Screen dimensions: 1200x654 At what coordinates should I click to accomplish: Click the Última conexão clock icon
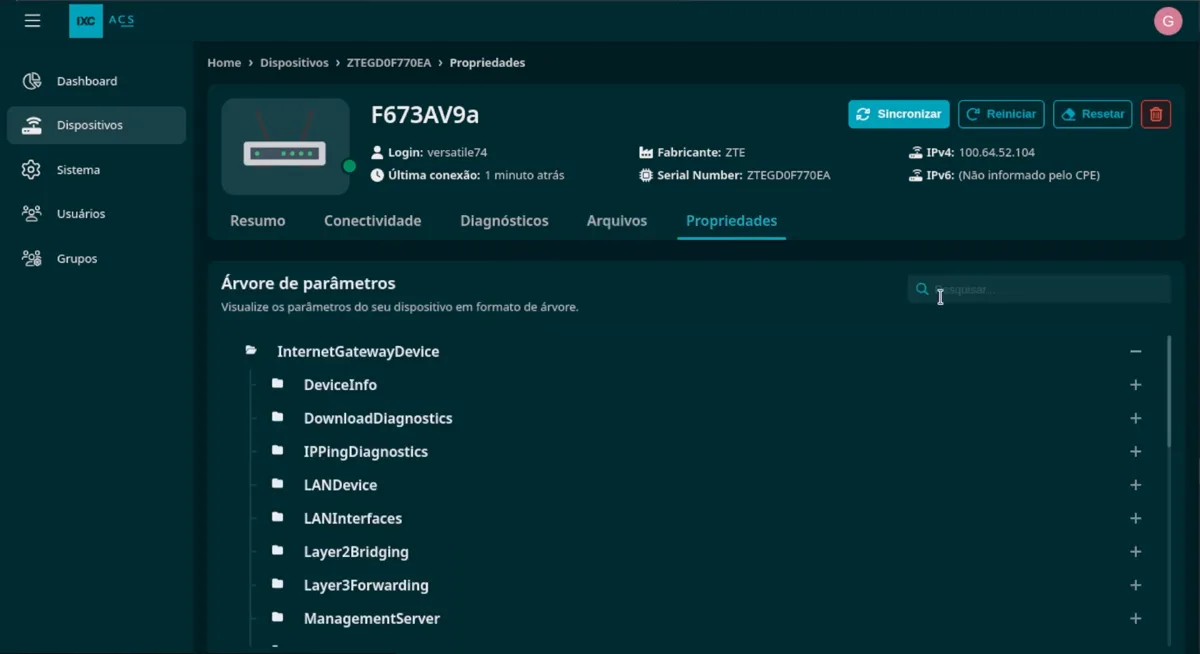click(x=377, y=175)
